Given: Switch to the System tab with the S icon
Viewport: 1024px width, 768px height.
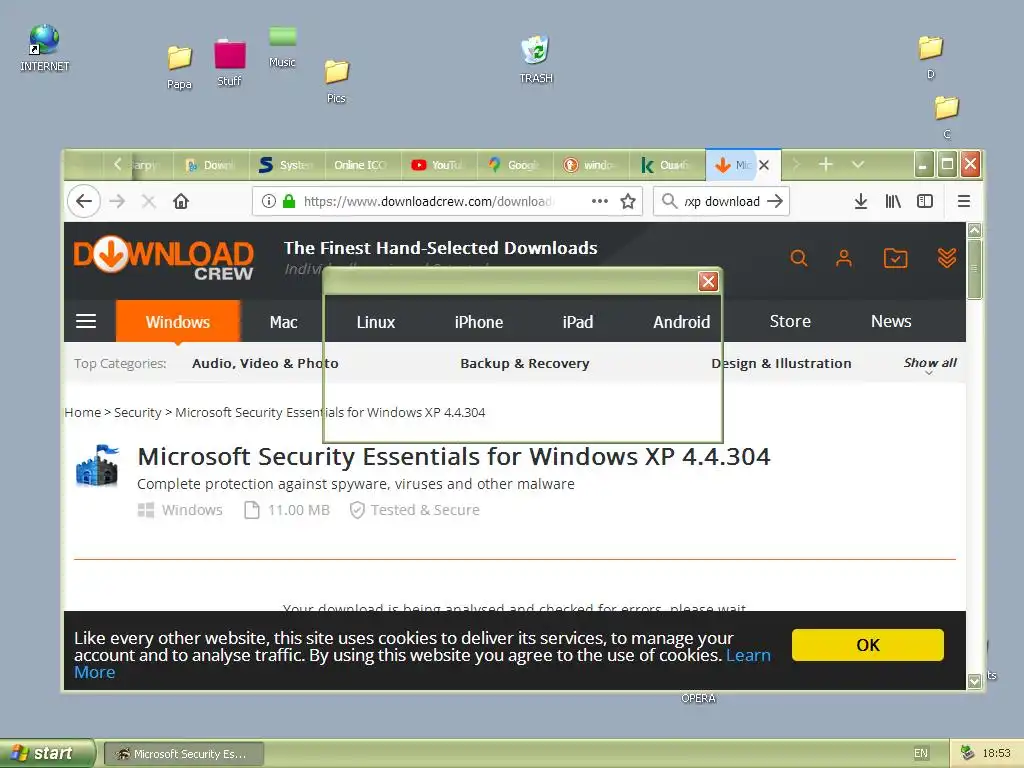Looking at the screenshot, I should (287, 165).
